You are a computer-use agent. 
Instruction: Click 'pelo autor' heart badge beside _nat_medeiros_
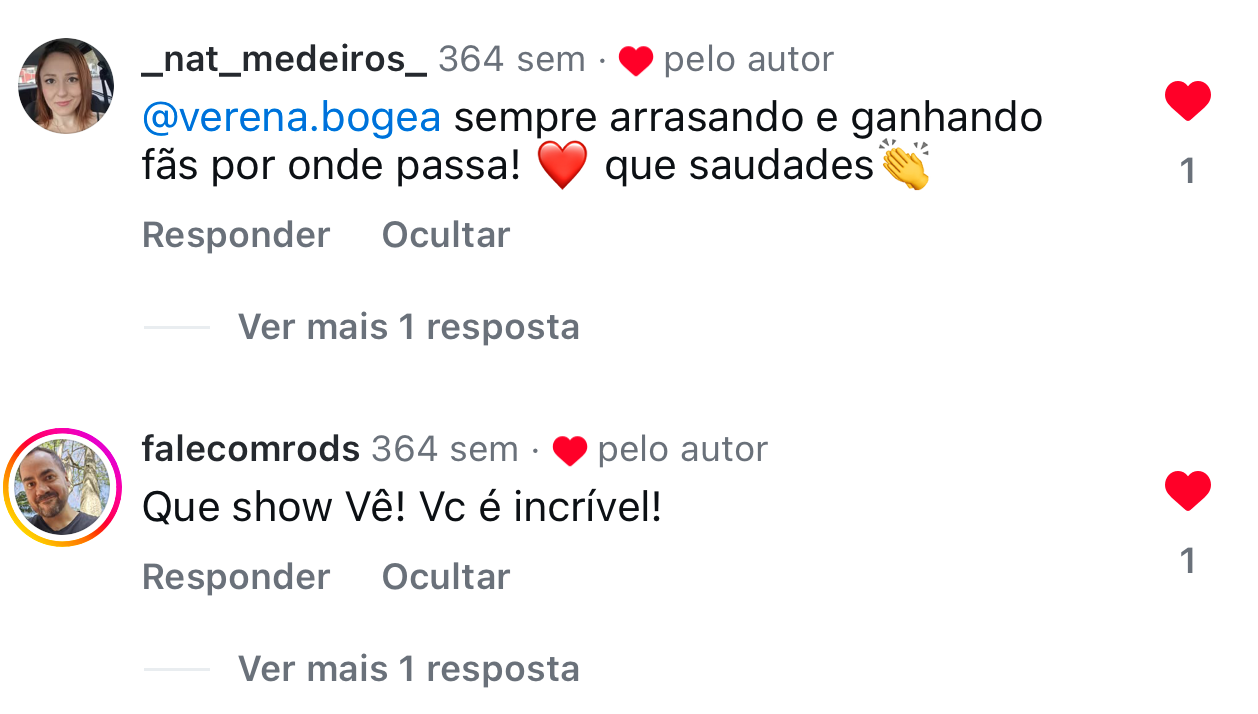(x=726, y=61)
